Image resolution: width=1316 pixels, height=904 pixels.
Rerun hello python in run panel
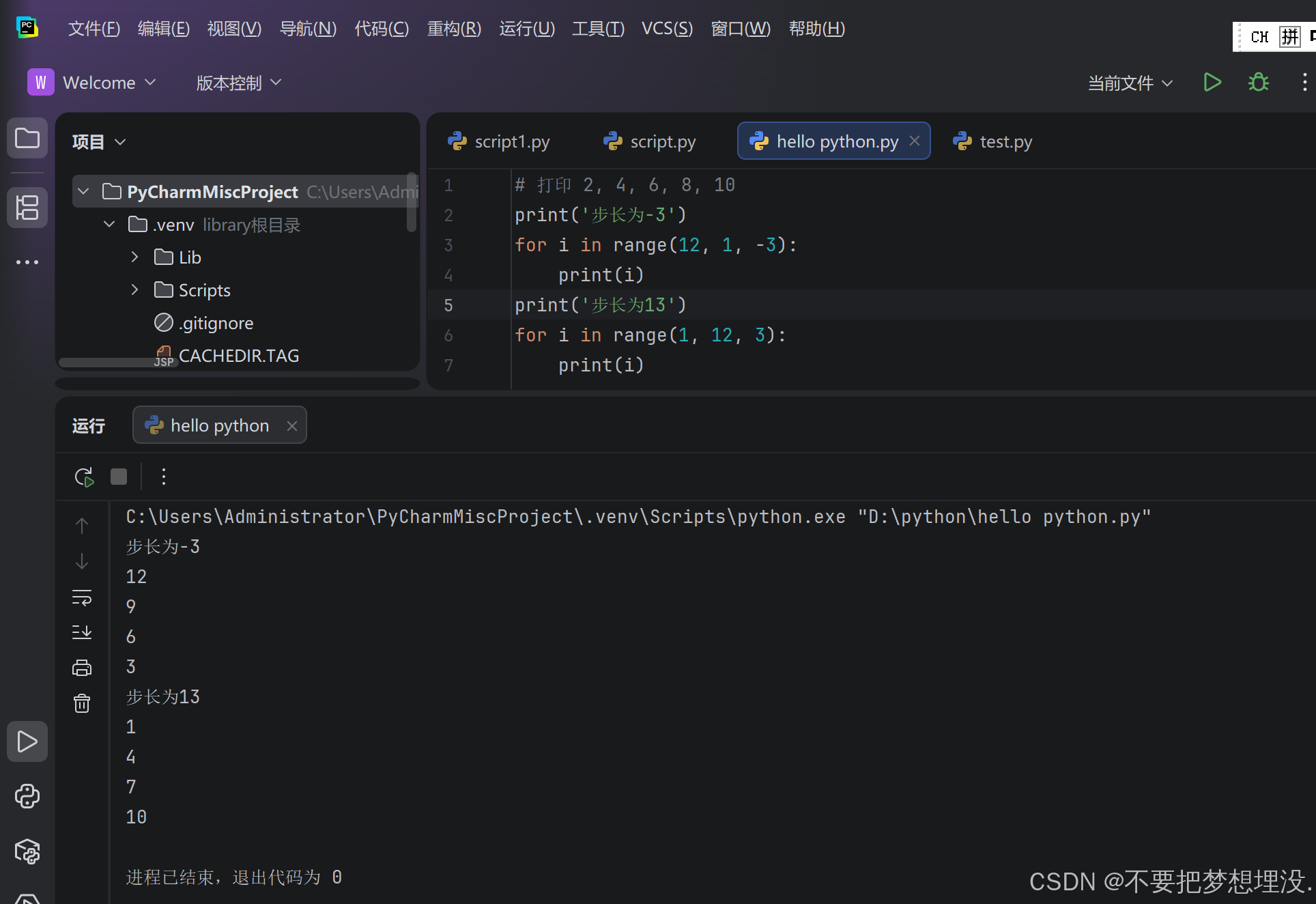coord(84,477)
